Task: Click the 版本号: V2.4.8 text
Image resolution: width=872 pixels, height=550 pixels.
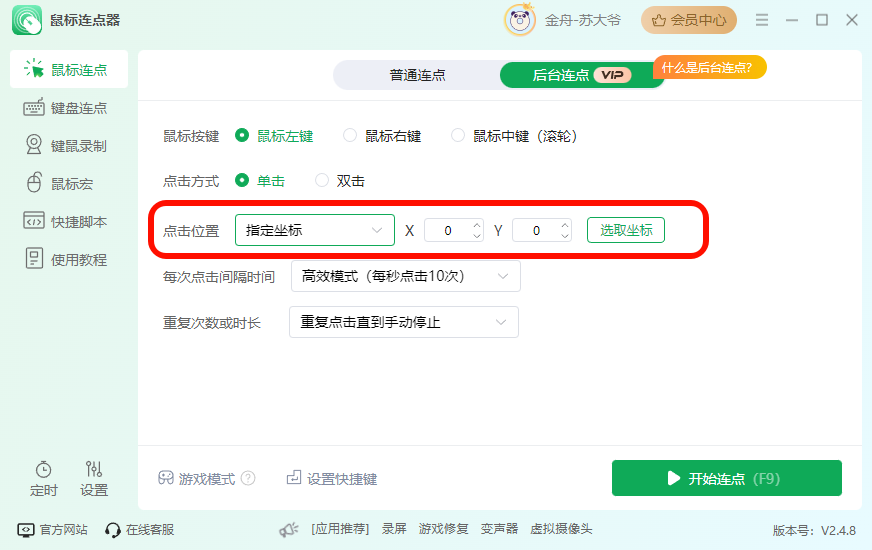Action: (x=814, y=531)
